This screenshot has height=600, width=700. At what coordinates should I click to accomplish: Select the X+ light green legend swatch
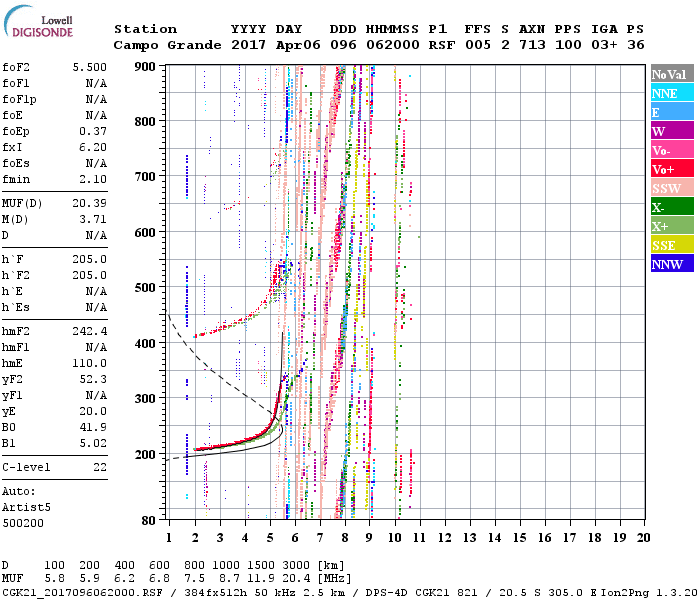click(x=672, y=225)
